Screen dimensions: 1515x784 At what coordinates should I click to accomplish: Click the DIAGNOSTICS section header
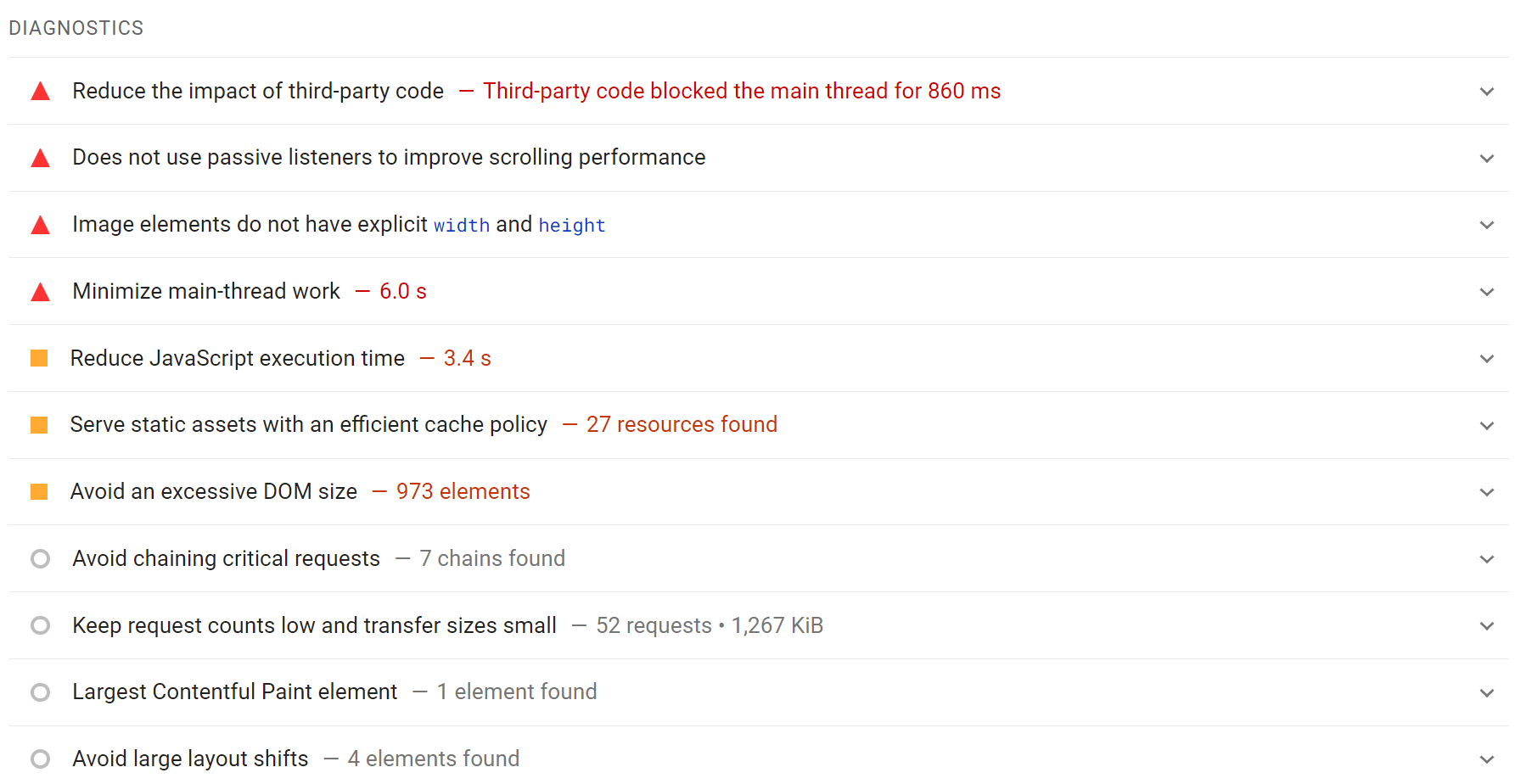(76, 27)
